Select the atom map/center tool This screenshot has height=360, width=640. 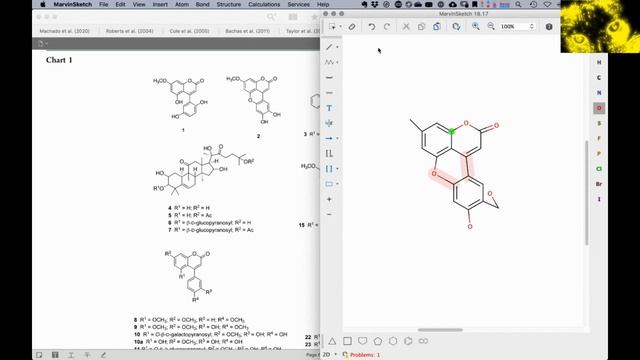pyautogui.click(x=329, y=123)
